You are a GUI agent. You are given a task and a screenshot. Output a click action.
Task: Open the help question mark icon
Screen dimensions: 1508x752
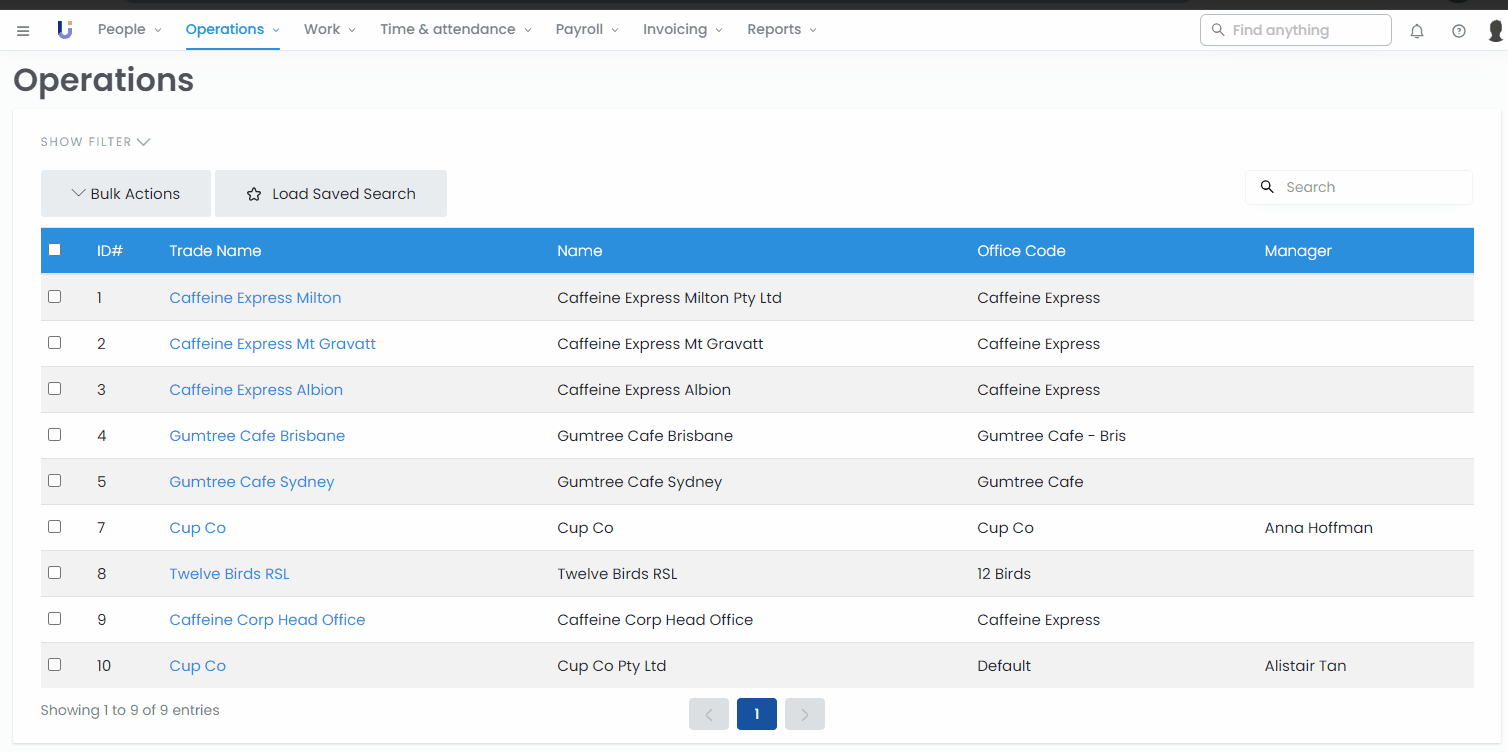pos(1459,31)
